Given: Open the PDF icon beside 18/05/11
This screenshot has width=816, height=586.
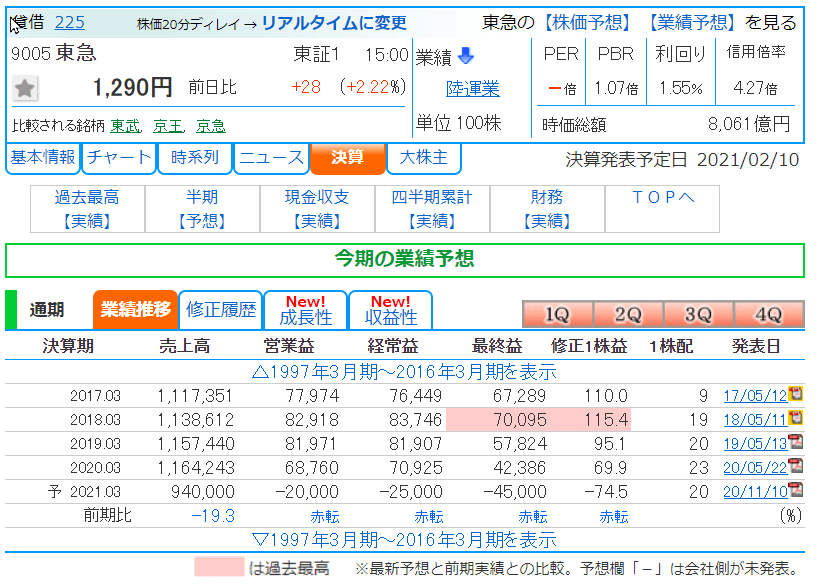Looking at the screenshot, I should point(796,418).
